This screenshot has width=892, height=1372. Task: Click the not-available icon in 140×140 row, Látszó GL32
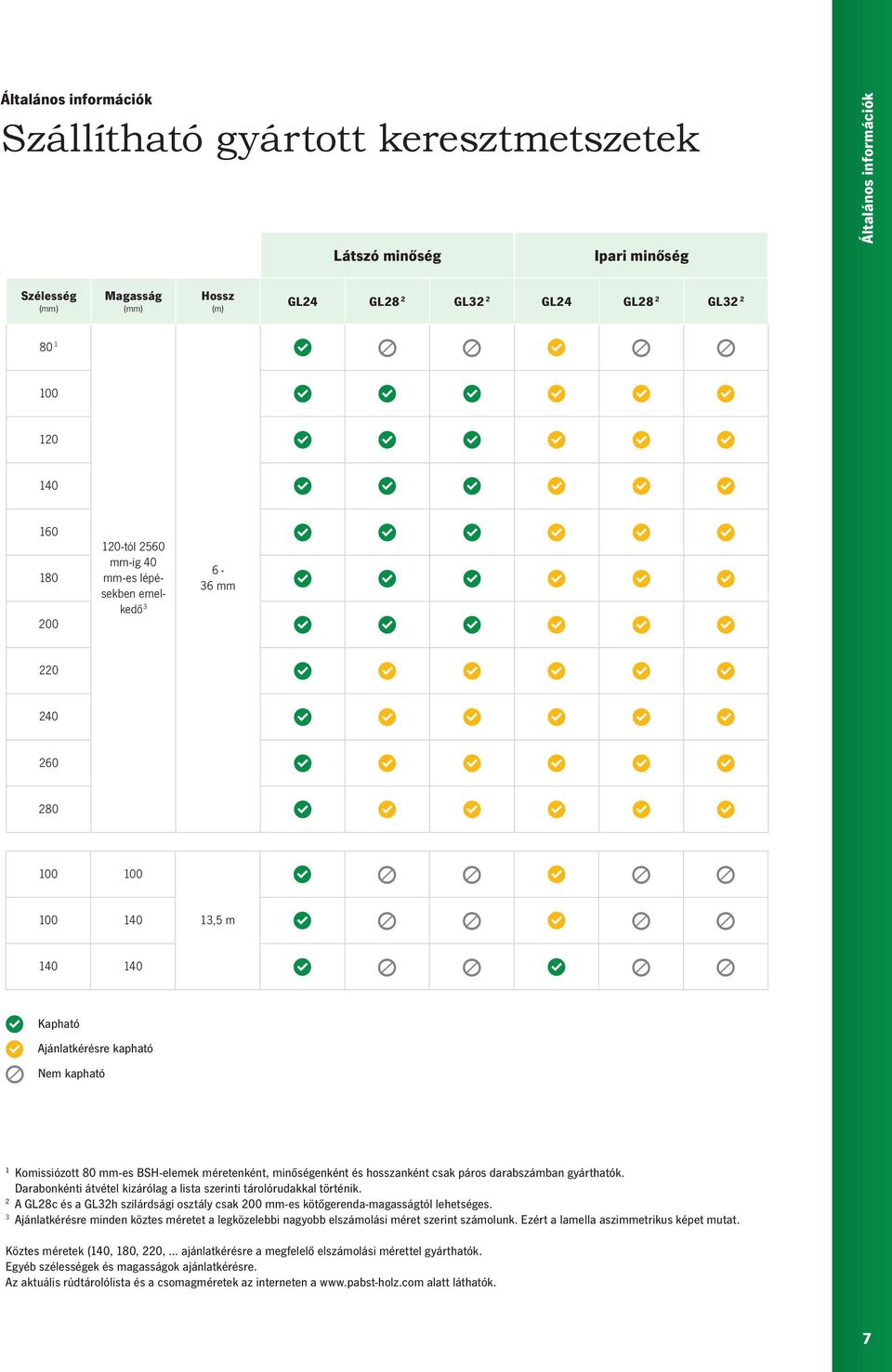pos(472,968)
